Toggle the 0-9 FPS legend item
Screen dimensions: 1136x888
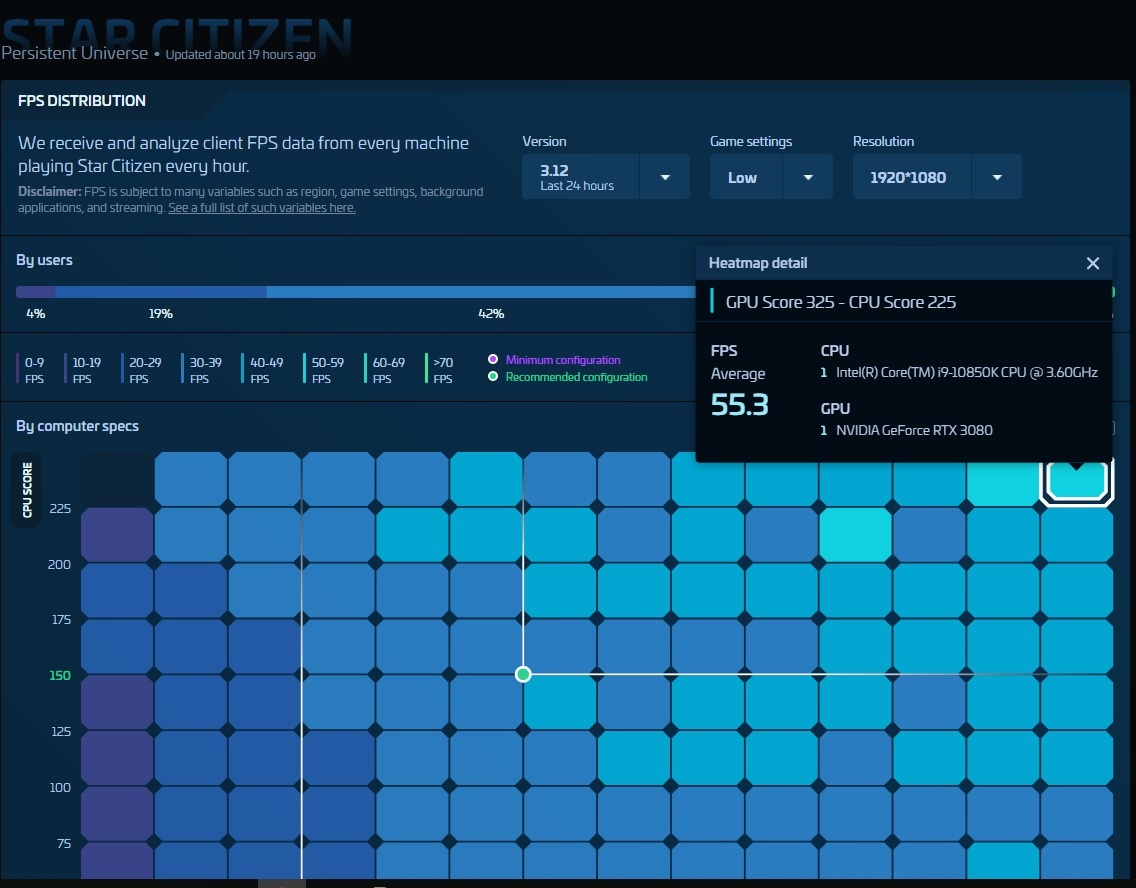coord(33,369)
